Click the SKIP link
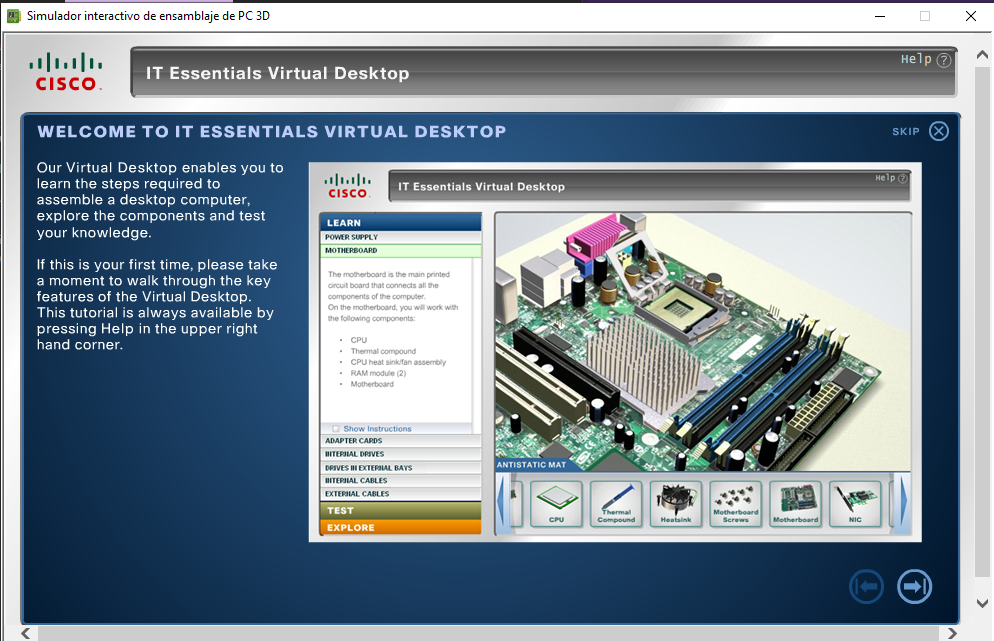 pyautogui.click(x=905, y=131)
